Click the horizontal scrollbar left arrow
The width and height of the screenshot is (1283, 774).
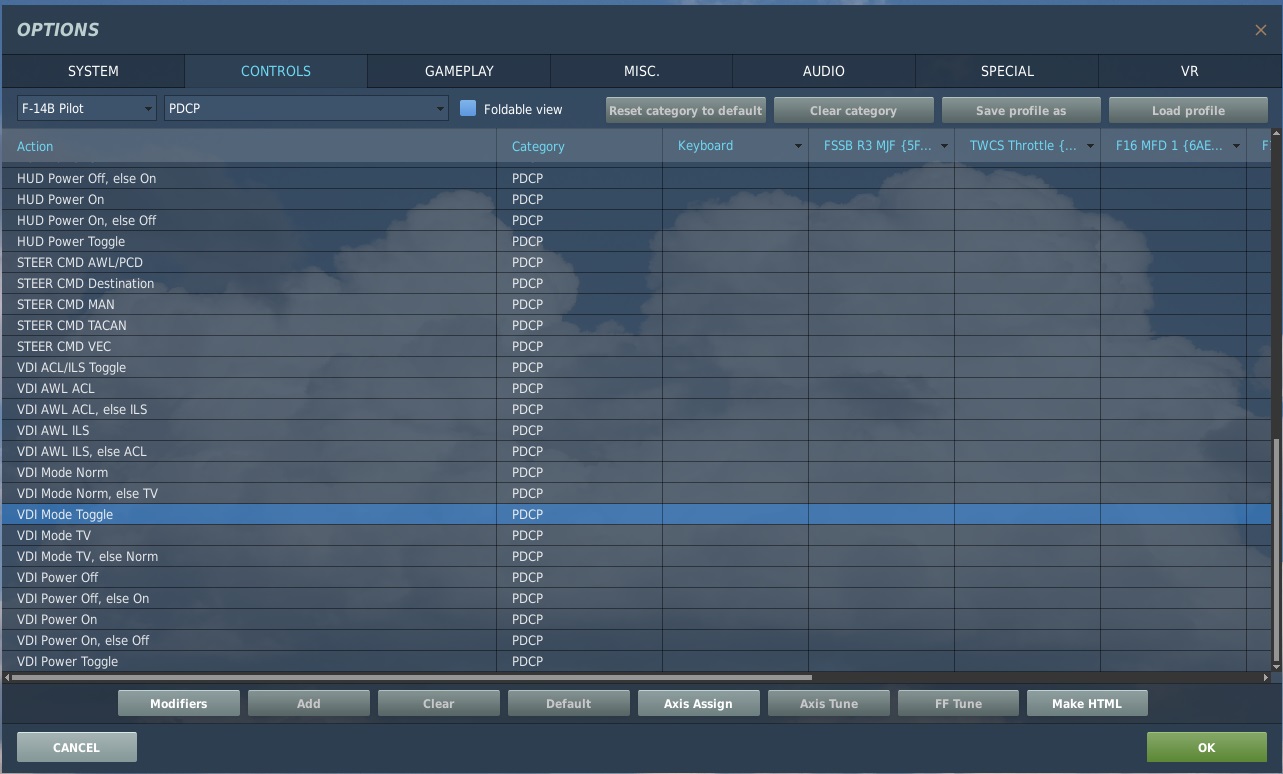(x=7, y=677)
